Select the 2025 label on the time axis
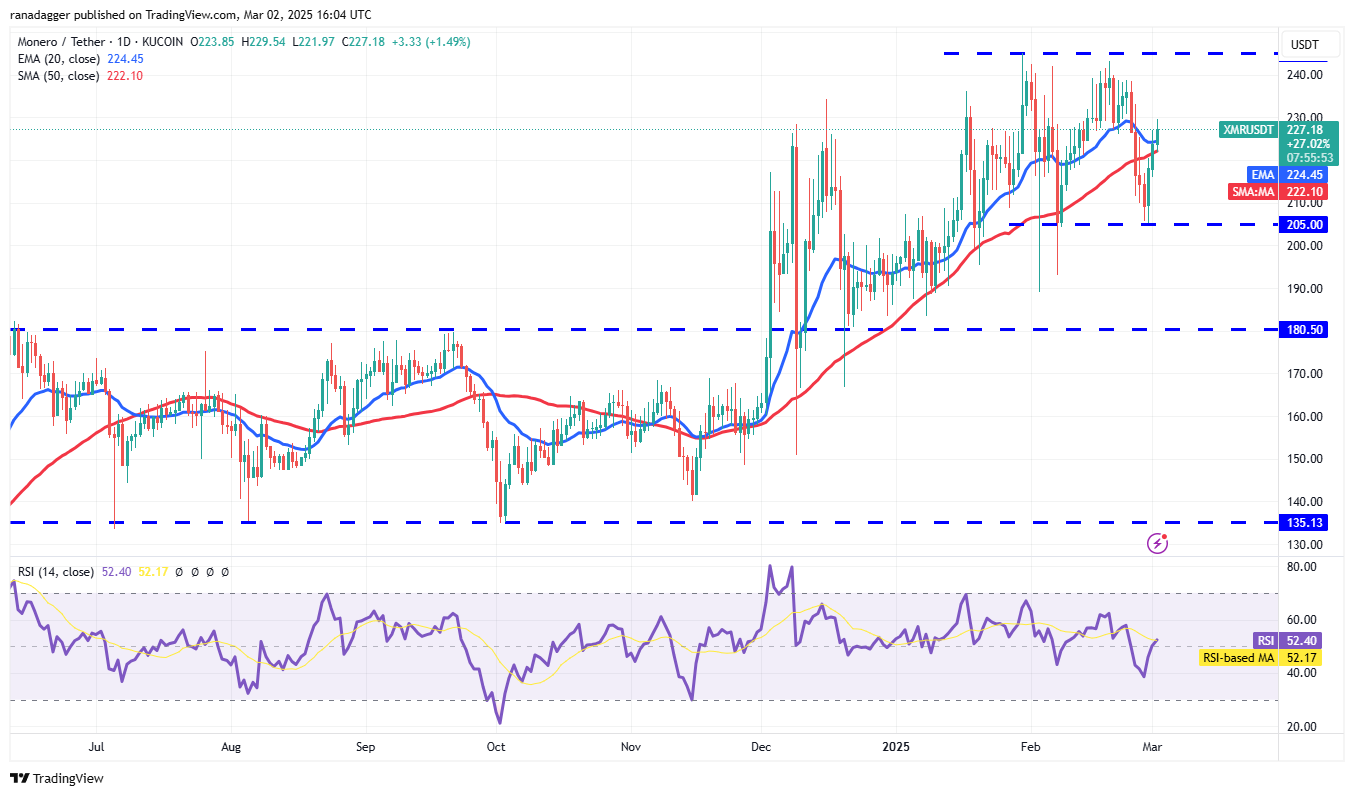This screenshot has width=1354, height=796. tap(895, 747)
